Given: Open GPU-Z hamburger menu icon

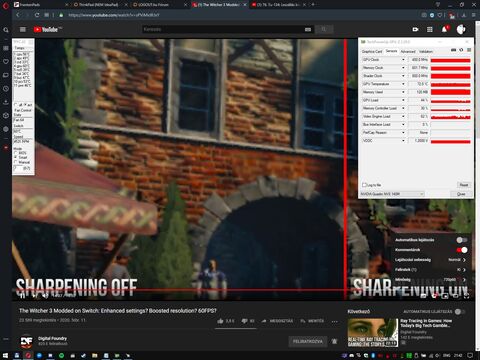Looking at the screenshot, I should tap(469, 50).
